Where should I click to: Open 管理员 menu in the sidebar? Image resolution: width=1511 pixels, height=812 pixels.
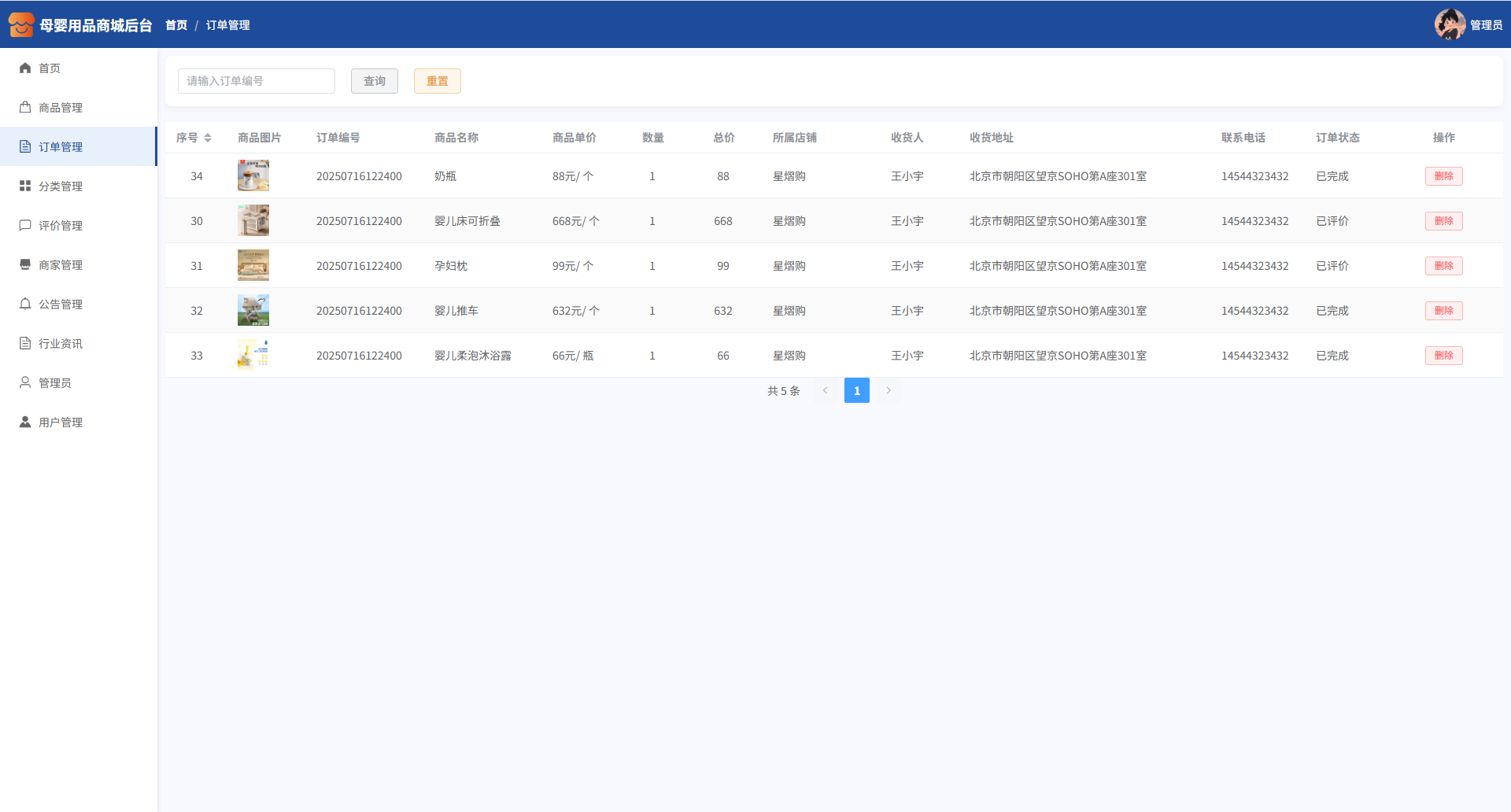click(x=55, y=383)
